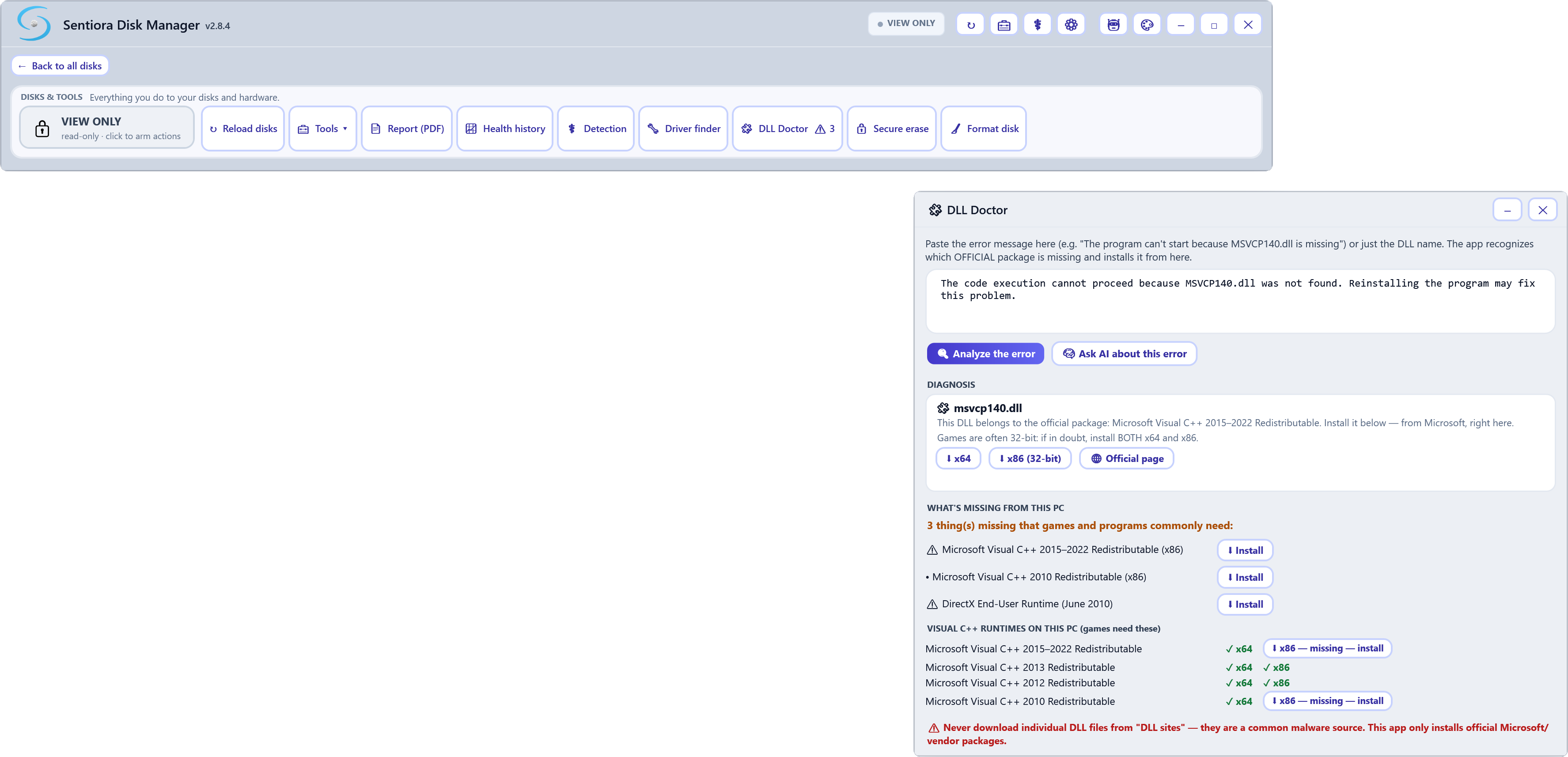Click the Sentiora swirl logo
Image resolution: width=1568 pixels, height=757 pixels.
click(34, 24)
